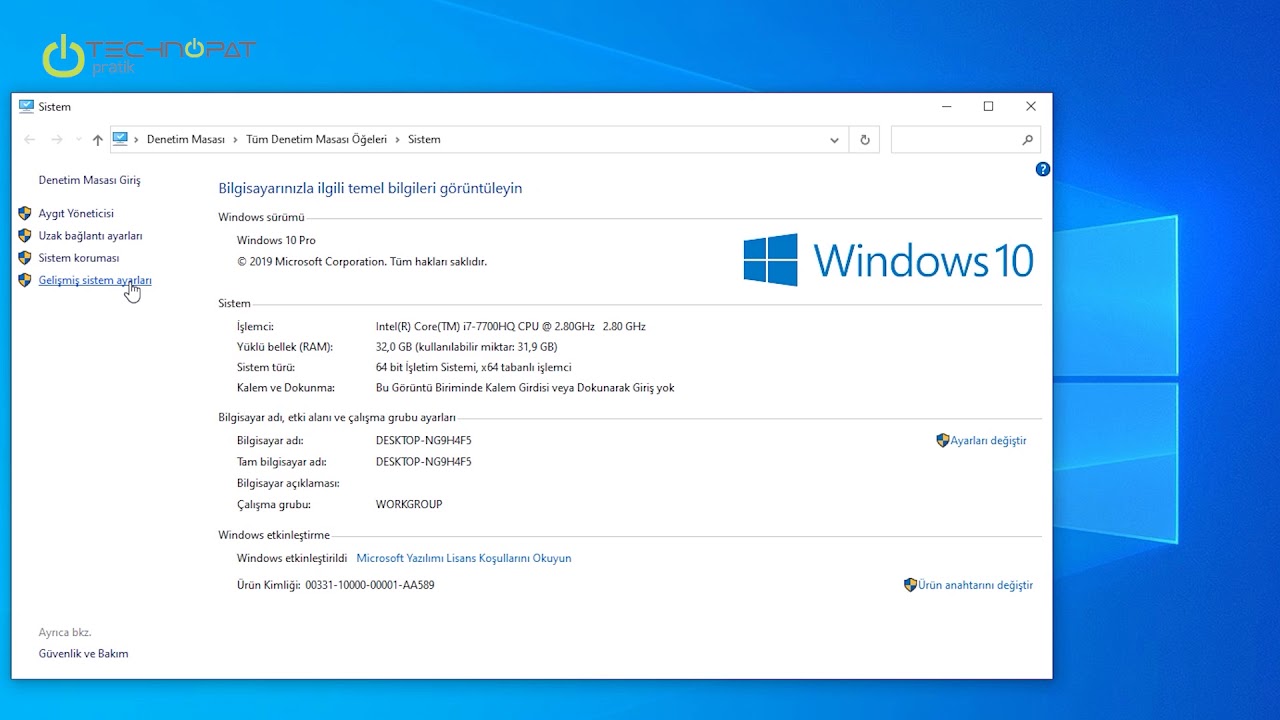Image resolution: width=1280 pixels, height=720 pixels.
Task: Click Ayarları değiştir link
Action: (x=988, y=441)
